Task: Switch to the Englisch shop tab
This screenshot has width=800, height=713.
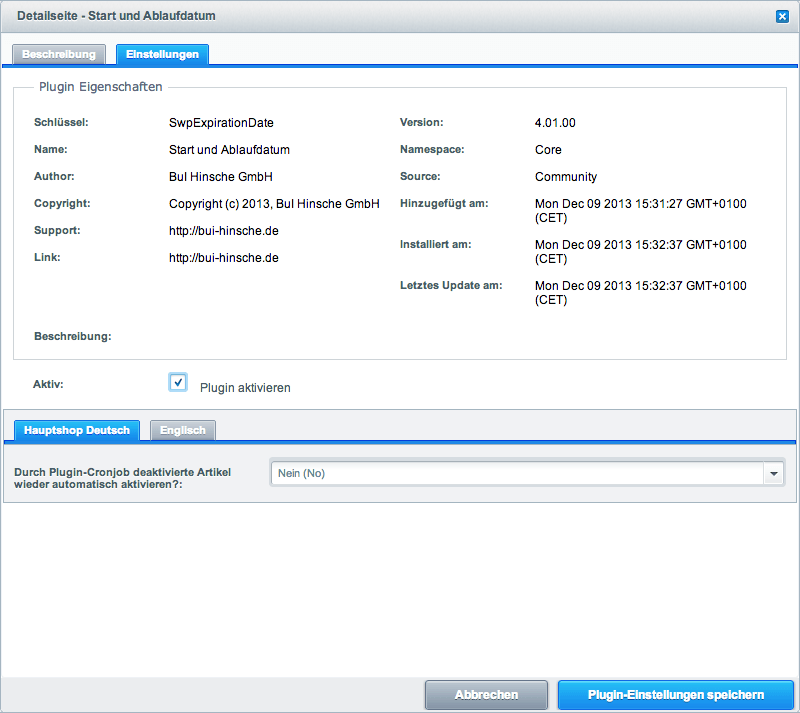Action: tap(182, 430)
